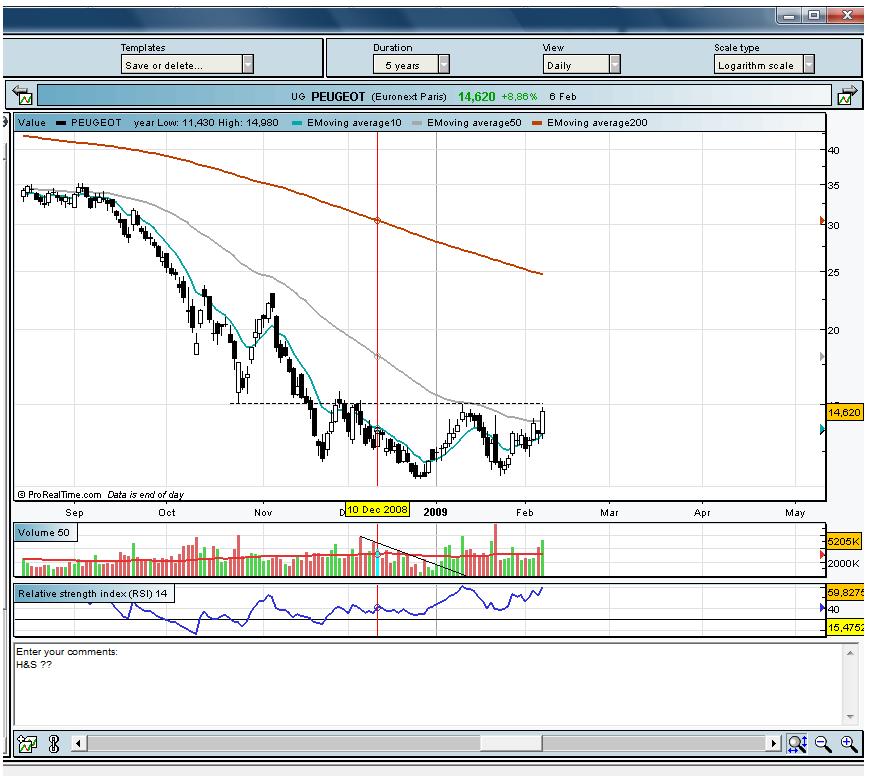Click the zoom-fit icon with blue arrows
874x776 pixels.
pyautogui.click(x=797, y=743)
